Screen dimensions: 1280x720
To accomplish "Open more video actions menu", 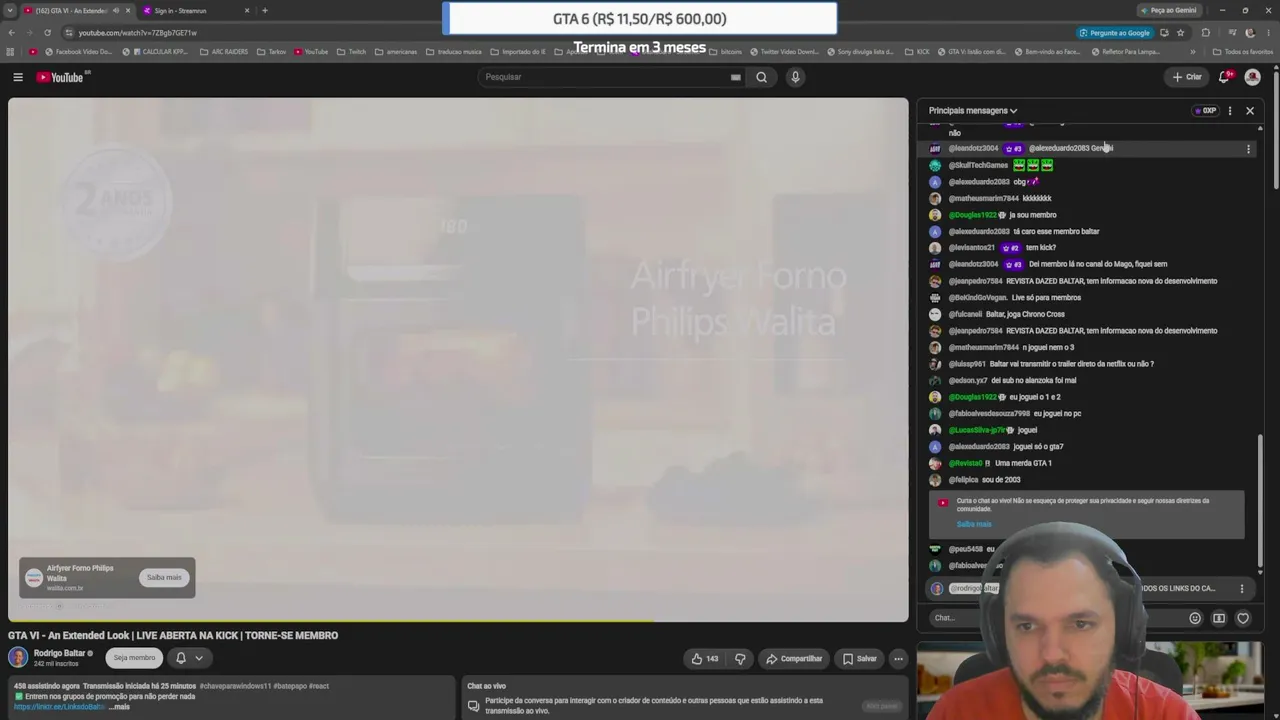I will (x=898, y=658).
